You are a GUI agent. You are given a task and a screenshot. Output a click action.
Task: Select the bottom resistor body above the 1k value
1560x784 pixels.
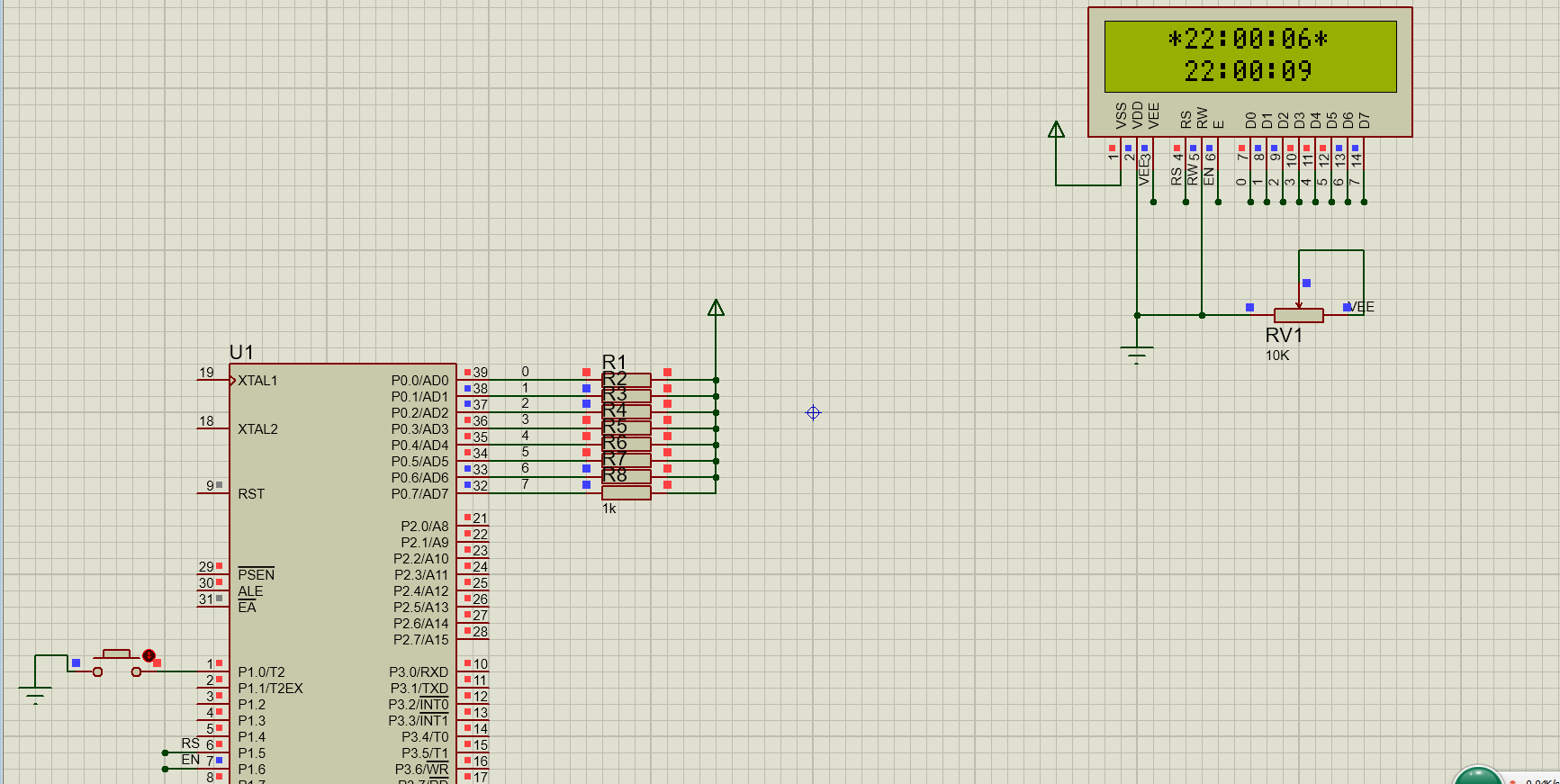tap(627, 492)
